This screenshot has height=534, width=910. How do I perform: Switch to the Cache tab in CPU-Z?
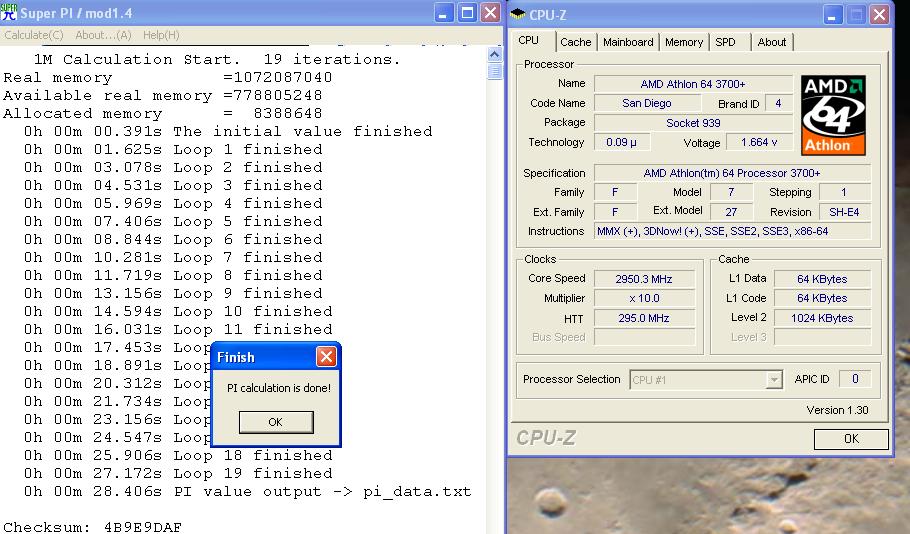click(x=575, y=42)
